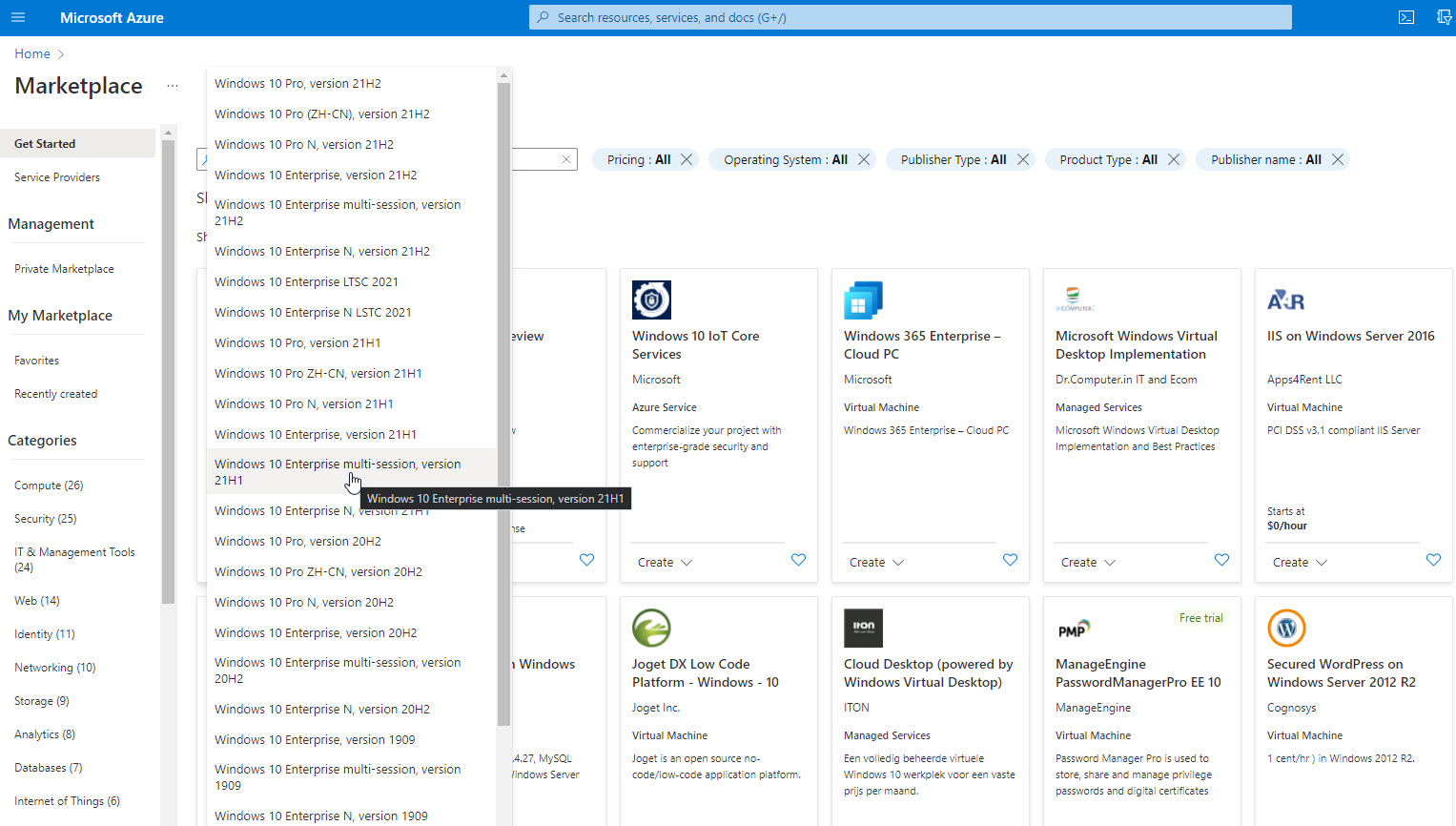Image resolution: width=1456 pixels, height=826 pixels.
Task: Open Private Marketplace in sidebar
Action: pos(64,269)
